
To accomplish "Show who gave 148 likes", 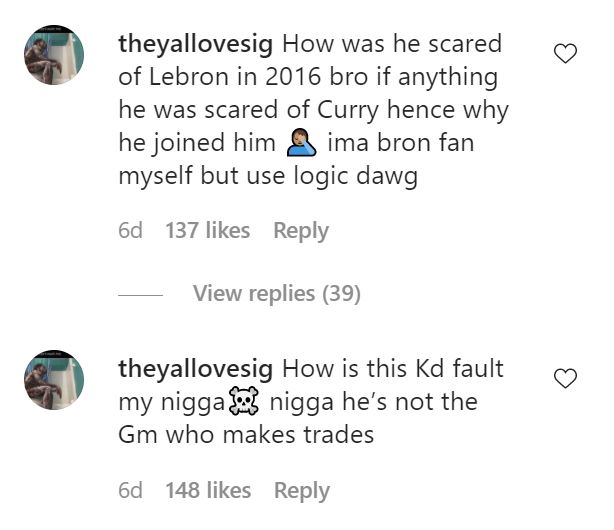I will click(x=207, y=491).
